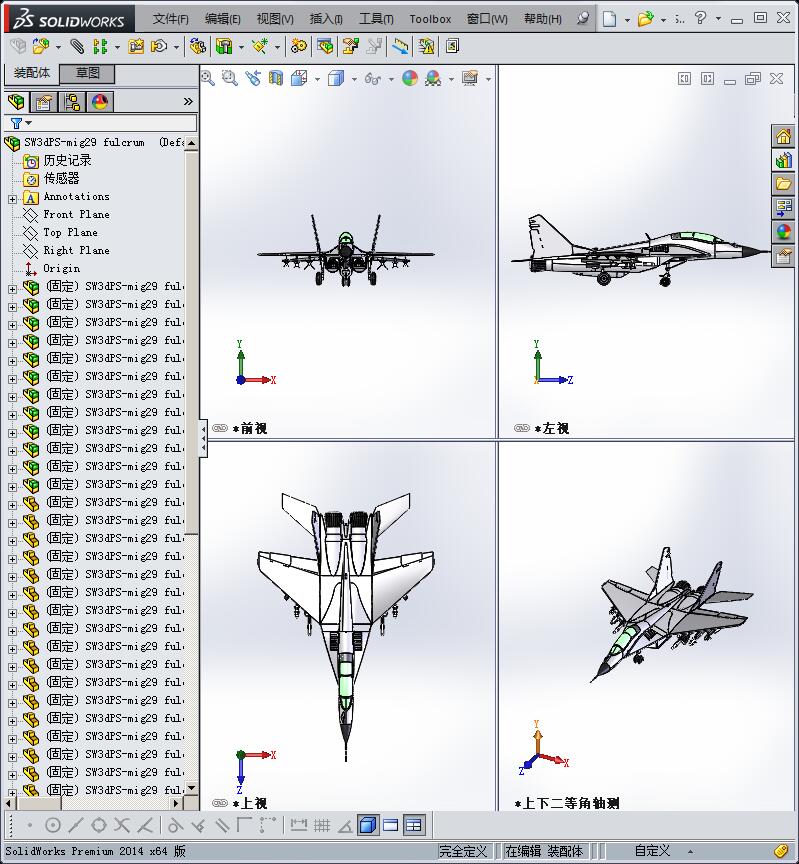Click the Open document folder button
This screenshot has height=864, width=799.
pos(645,19)
